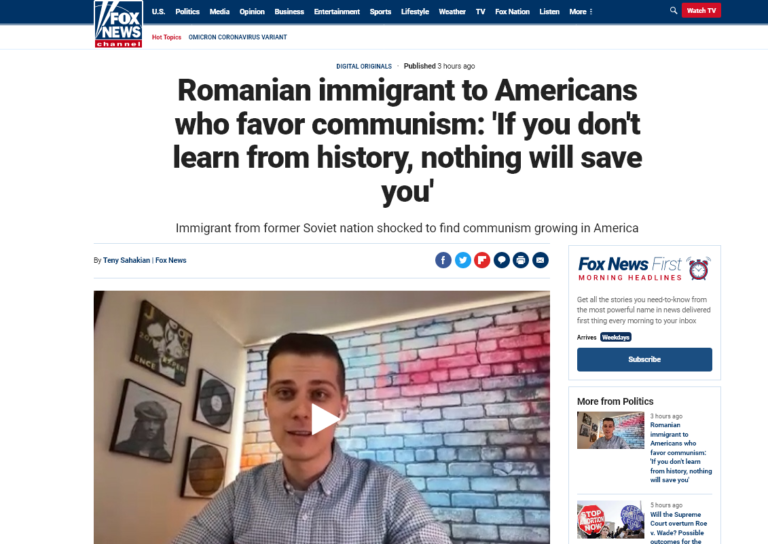The image size is (768, 544).
Task: Open the Digital Originals category link
Action: tap(364, 66)
